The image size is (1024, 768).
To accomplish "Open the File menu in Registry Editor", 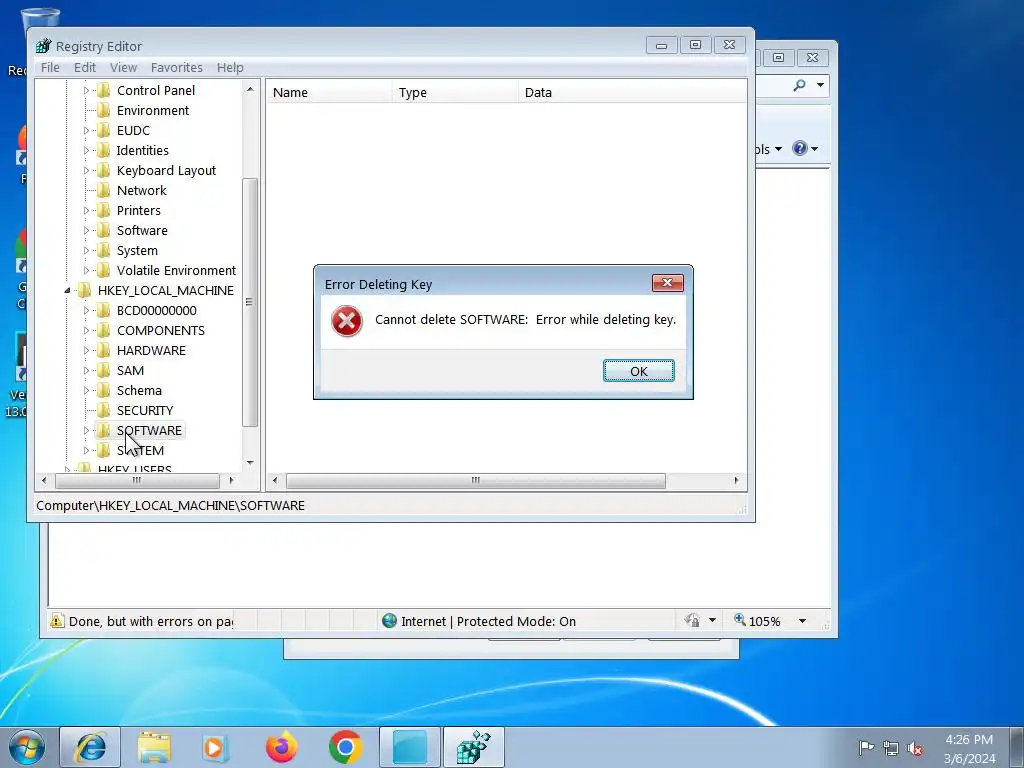I will coord(50,67).
